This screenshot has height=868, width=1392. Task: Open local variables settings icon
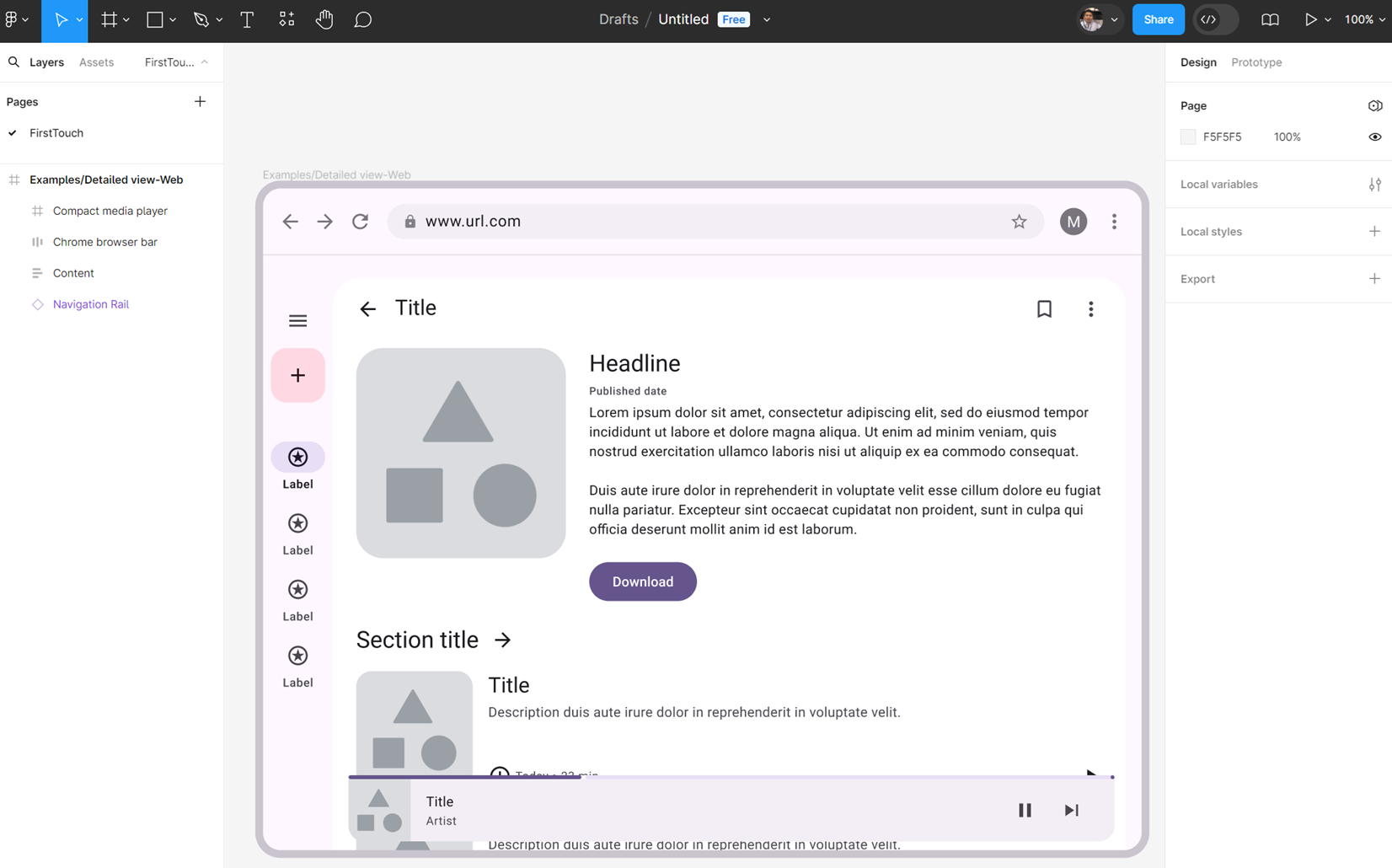pyautogui.click(x=1374, y=185)
